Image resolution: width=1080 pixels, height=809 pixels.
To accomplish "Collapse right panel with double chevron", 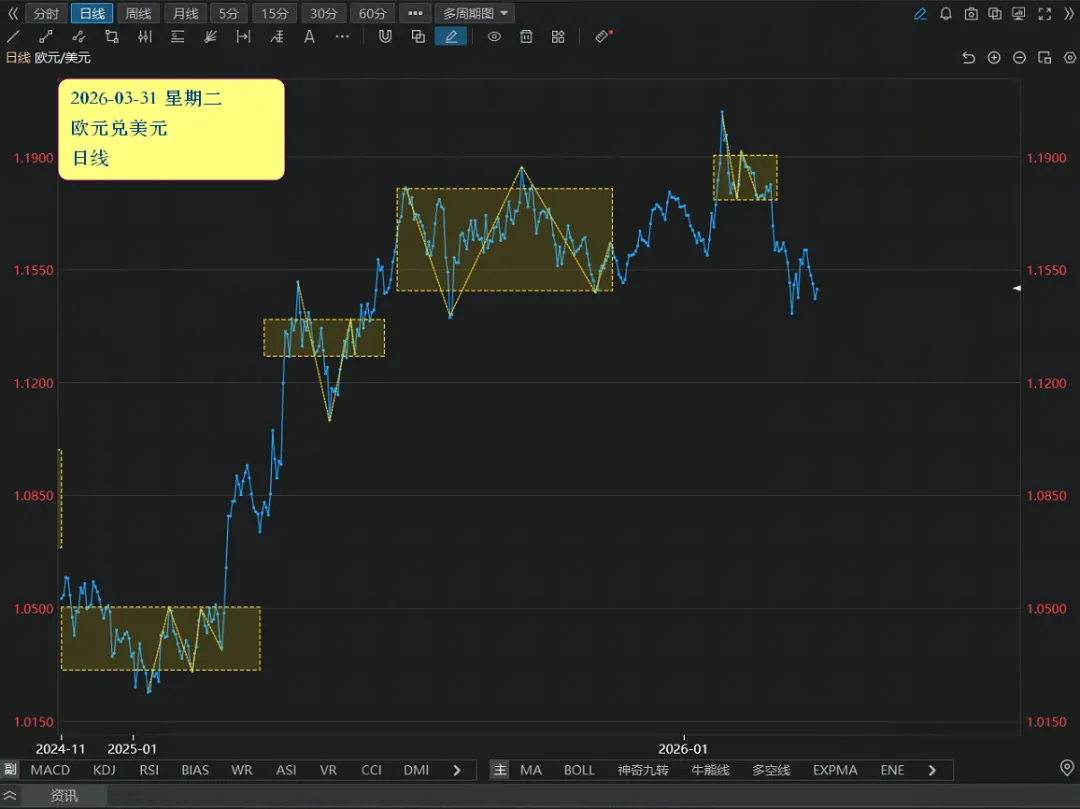I will 1069,14.
